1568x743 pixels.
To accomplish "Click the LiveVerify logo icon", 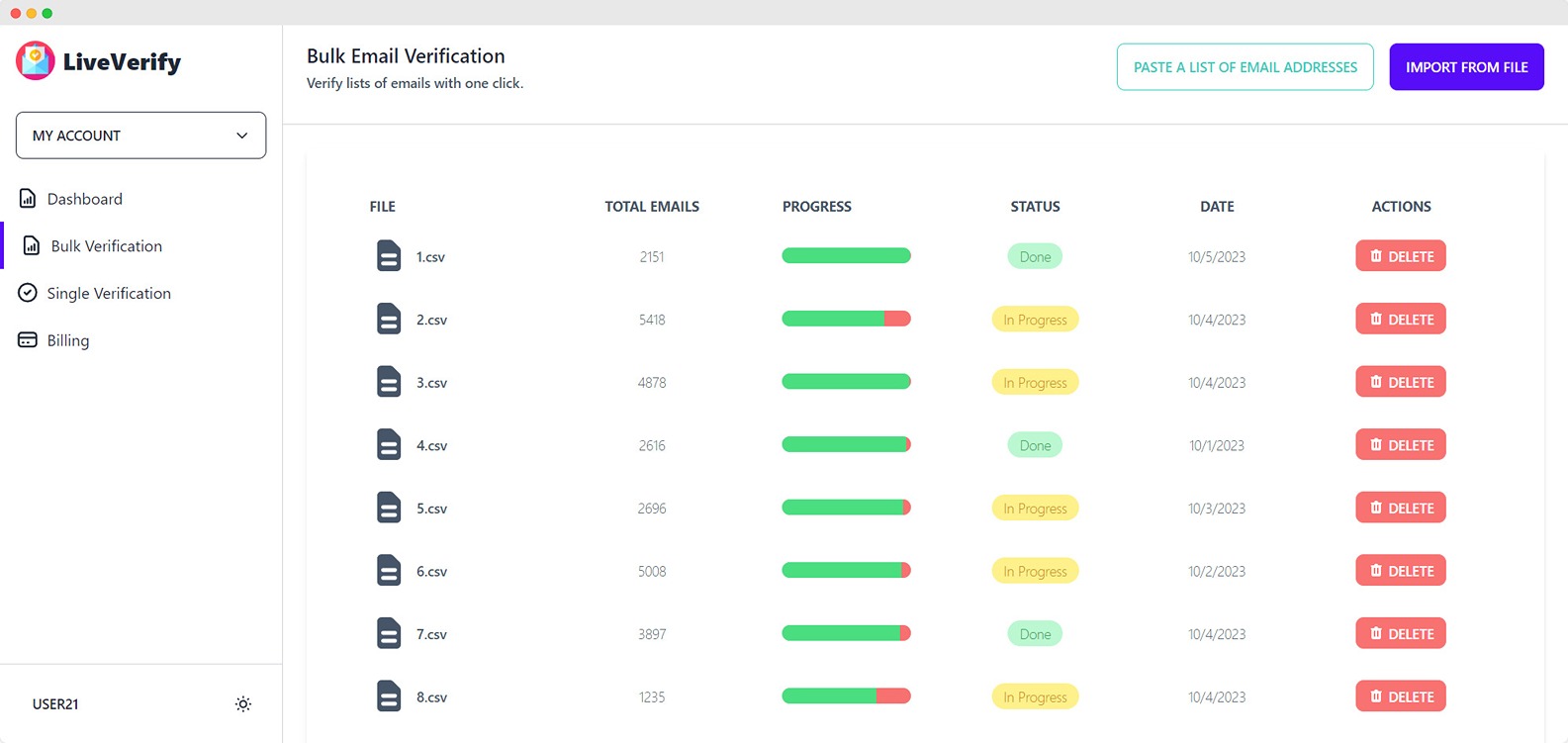I will point(36,61).
